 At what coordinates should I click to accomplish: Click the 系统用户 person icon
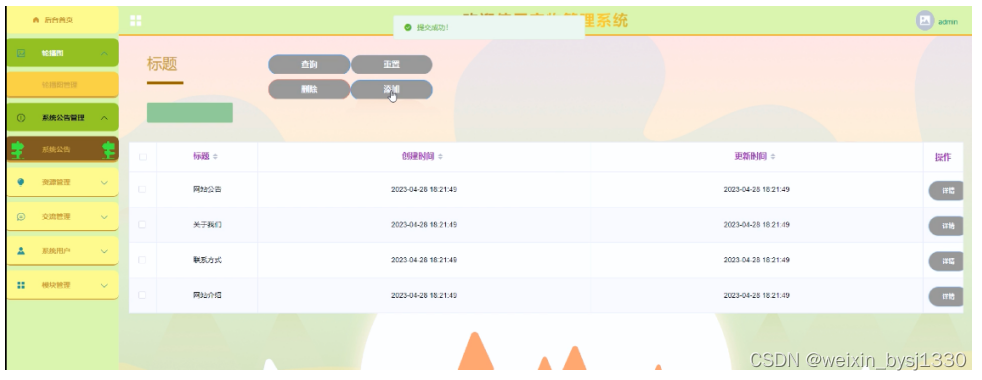click(21, 250)
